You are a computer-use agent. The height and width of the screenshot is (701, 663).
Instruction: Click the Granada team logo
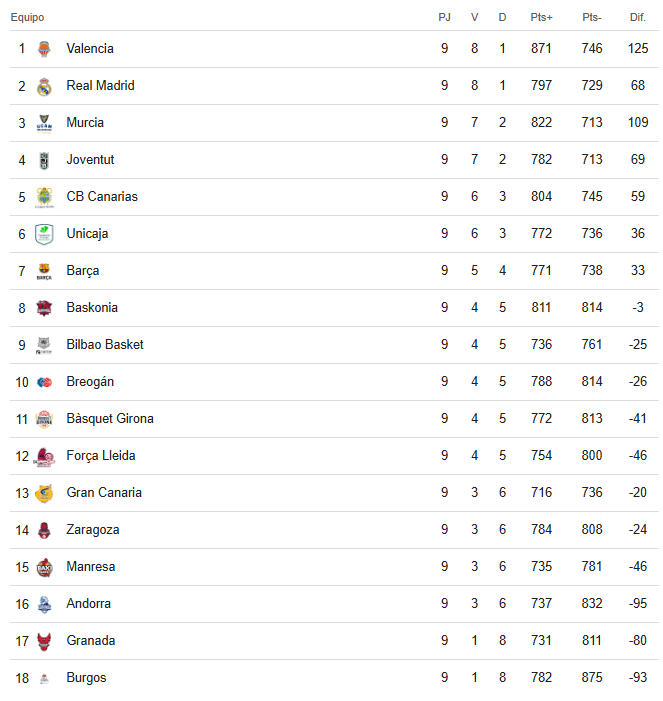pyautogui.click(x=44, y=641)
